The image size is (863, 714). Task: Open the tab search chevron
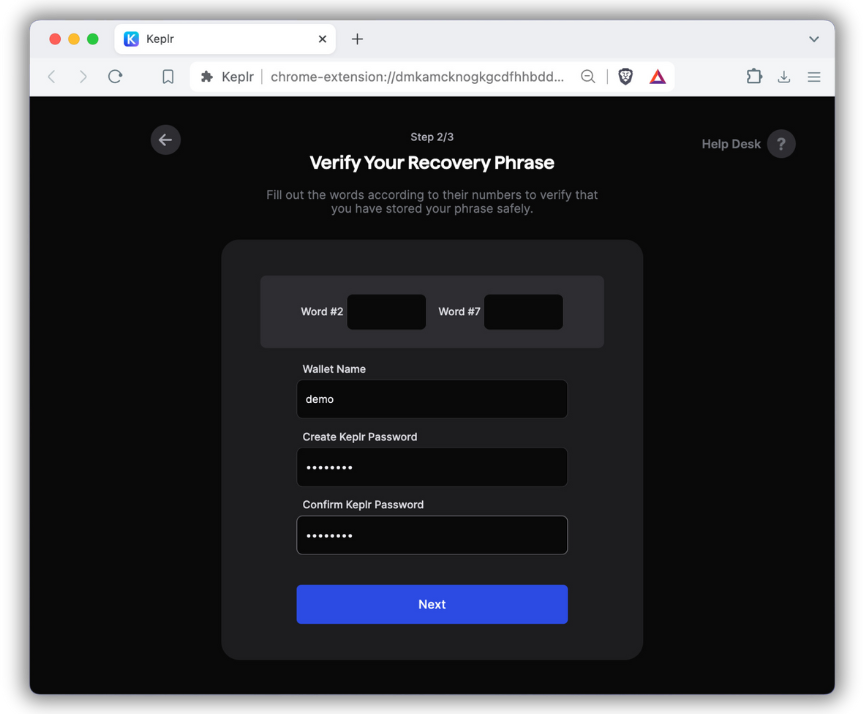click(813, 38)
